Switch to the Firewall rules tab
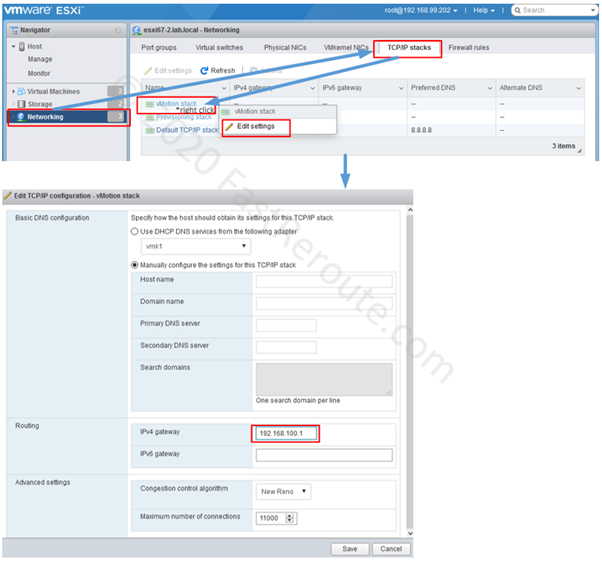602x562 pixels. click(469, 48)
